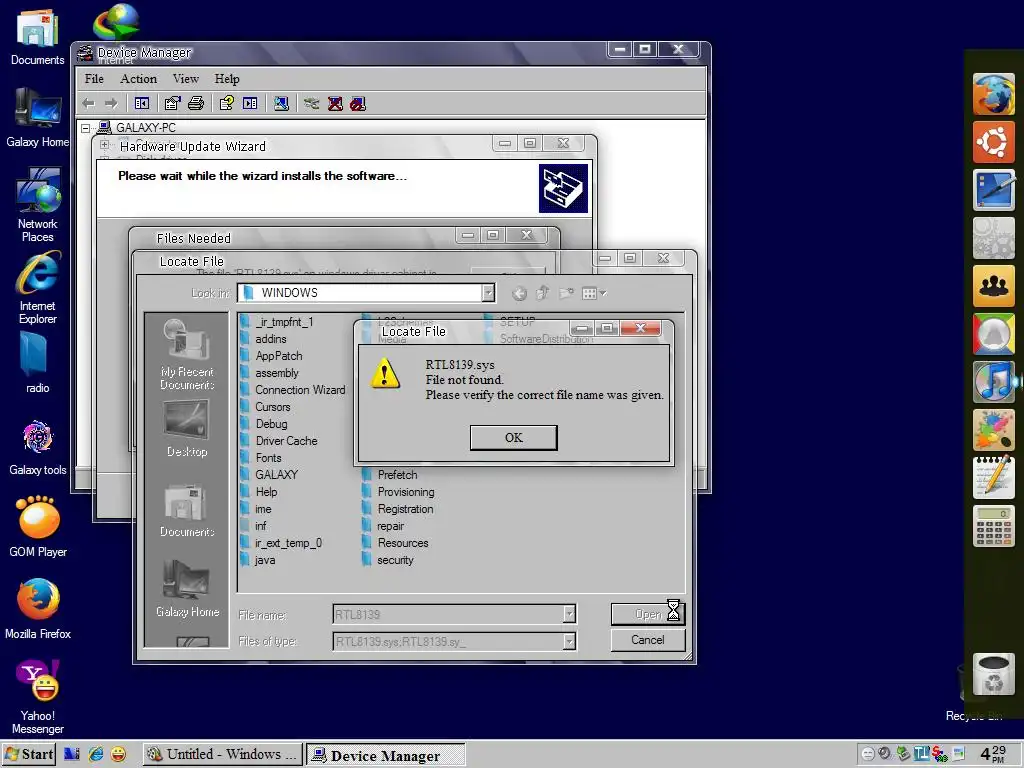Viewport: 1024px width, 768px height.
Task: Click the Internet Explorer quick launch icon
Action: 96,754
